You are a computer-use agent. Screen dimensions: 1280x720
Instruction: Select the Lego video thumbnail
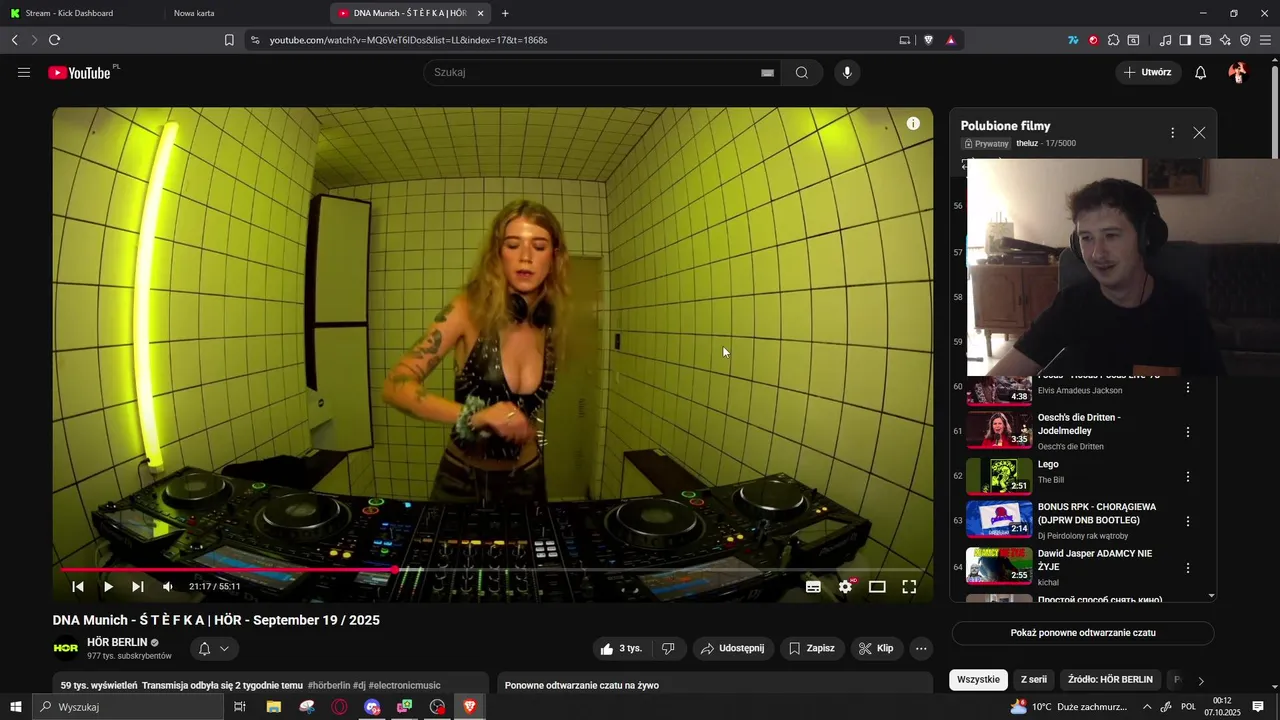pyautogui.click(x=999, y=476)
